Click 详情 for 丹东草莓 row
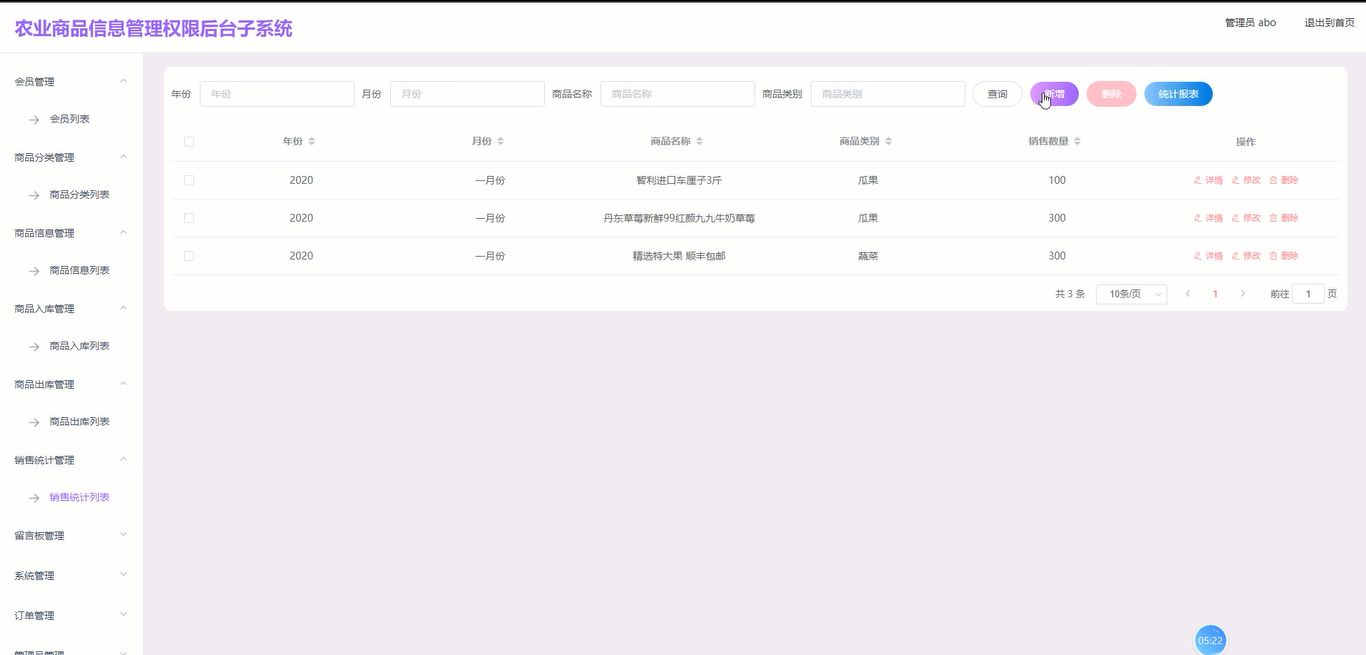The width and height of the screenshot is (1366, 655). tap(1208, 218)
